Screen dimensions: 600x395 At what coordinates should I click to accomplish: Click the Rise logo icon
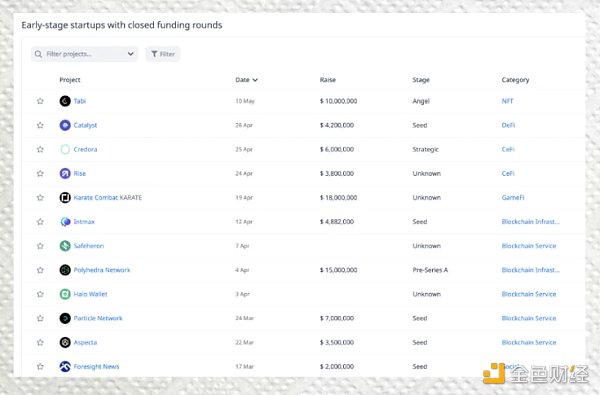tap(65, 173)
